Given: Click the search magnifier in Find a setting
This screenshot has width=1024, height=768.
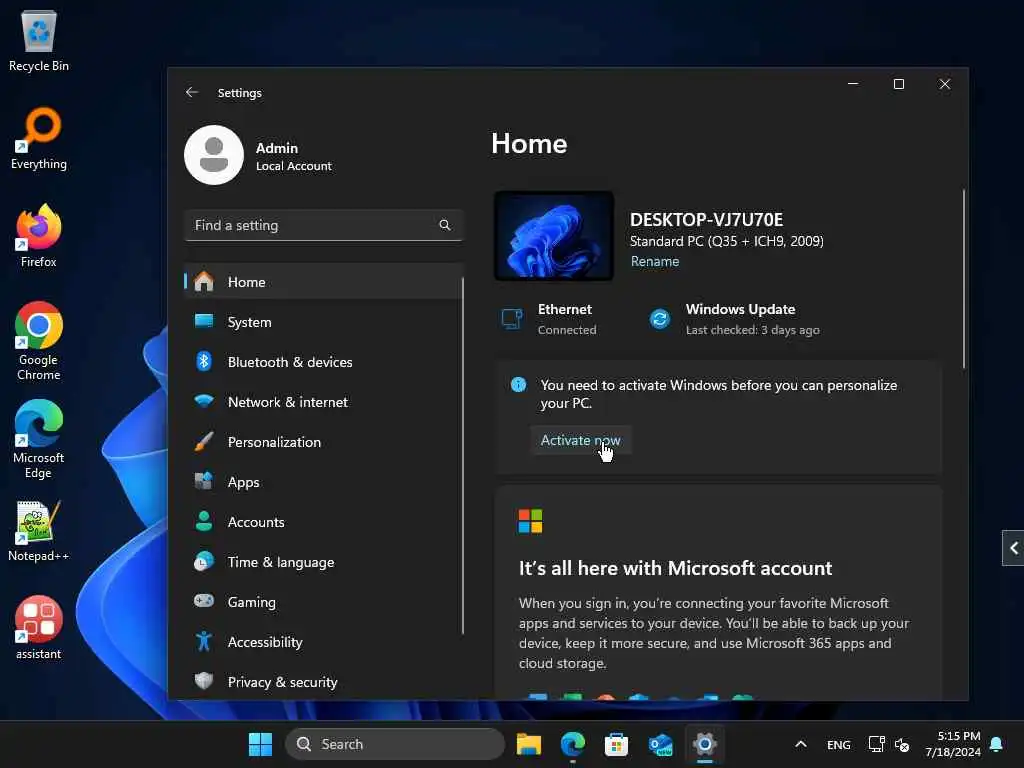Looking at the screenshot, I should click(x=445, y=225).
